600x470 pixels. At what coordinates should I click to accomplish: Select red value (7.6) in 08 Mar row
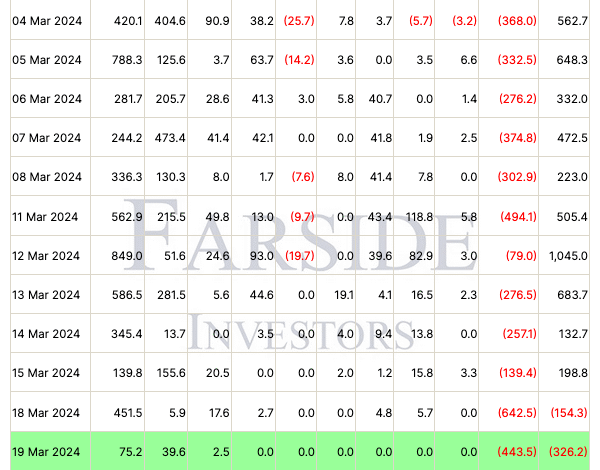303,177
